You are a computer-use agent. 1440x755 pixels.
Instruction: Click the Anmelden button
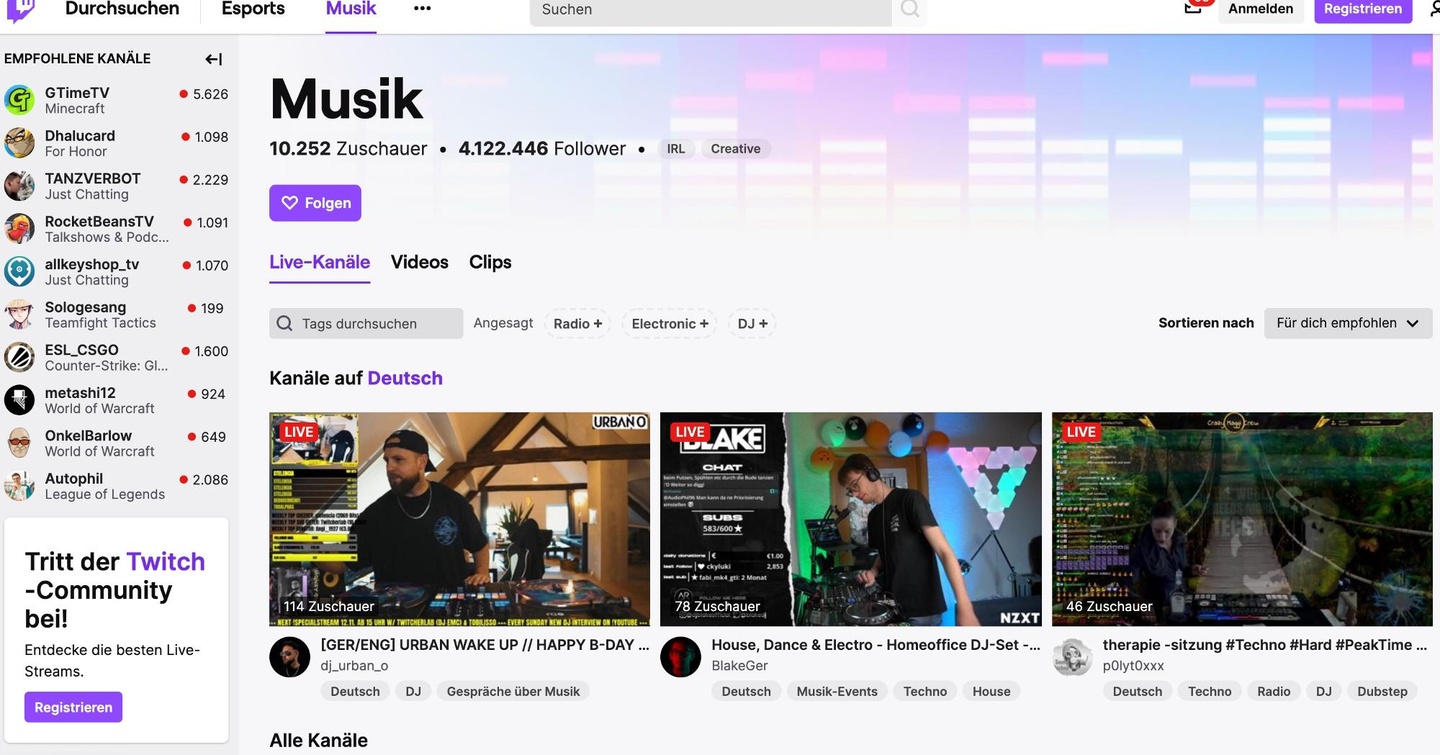point(1260,9)
